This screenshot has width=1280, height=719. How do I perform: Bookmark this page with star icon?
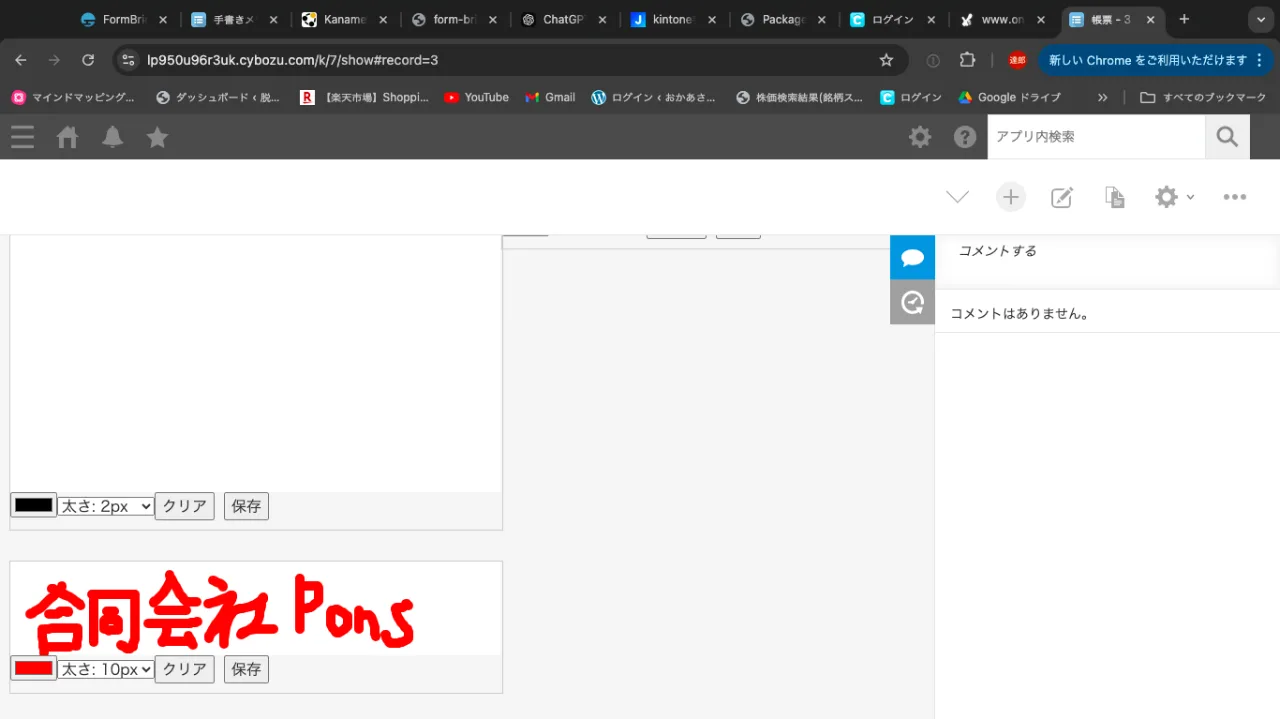pyautogui.click(x=886, y=60)
